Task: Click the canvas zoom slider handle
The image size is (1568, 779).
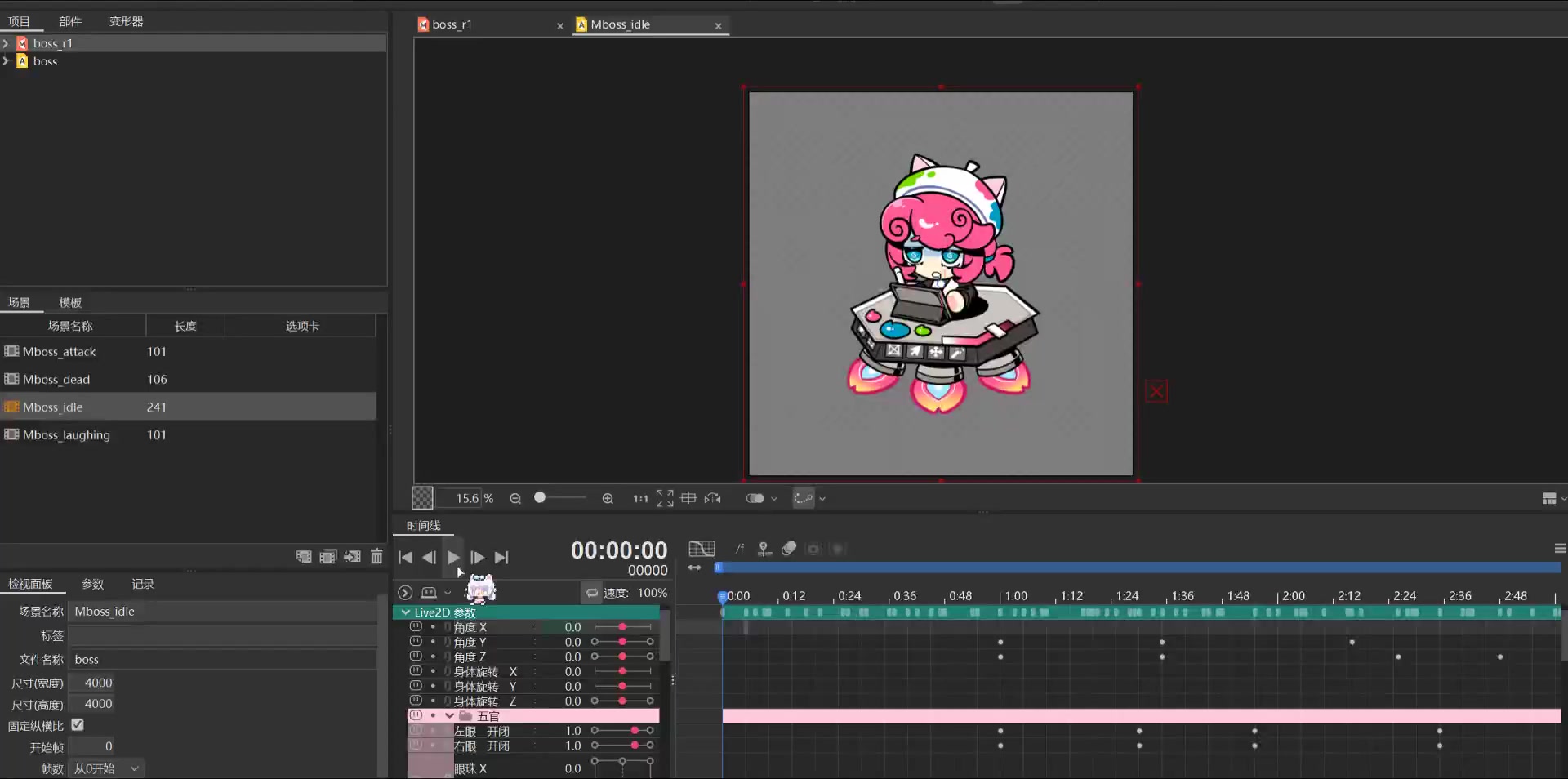Action: point(540,498)
